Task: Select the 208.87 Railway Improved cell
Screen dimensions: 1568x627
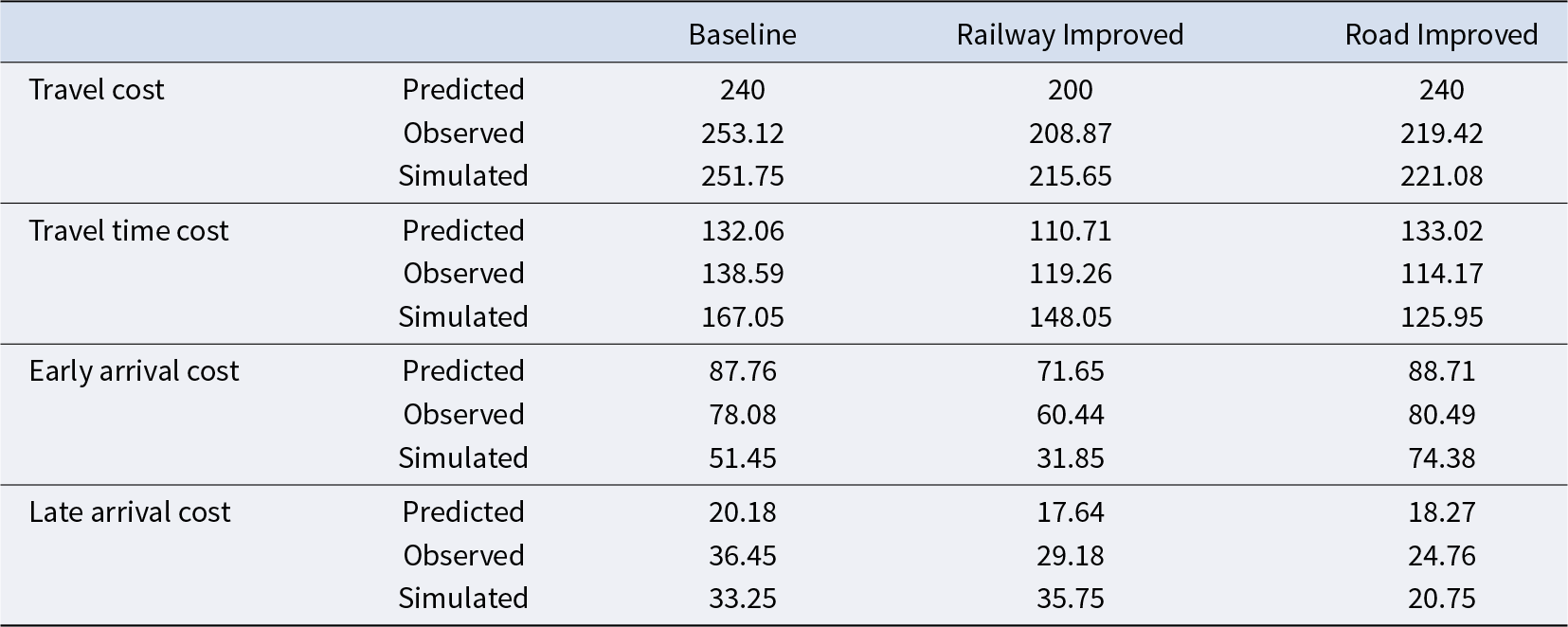Action: tap(1070, 134)
